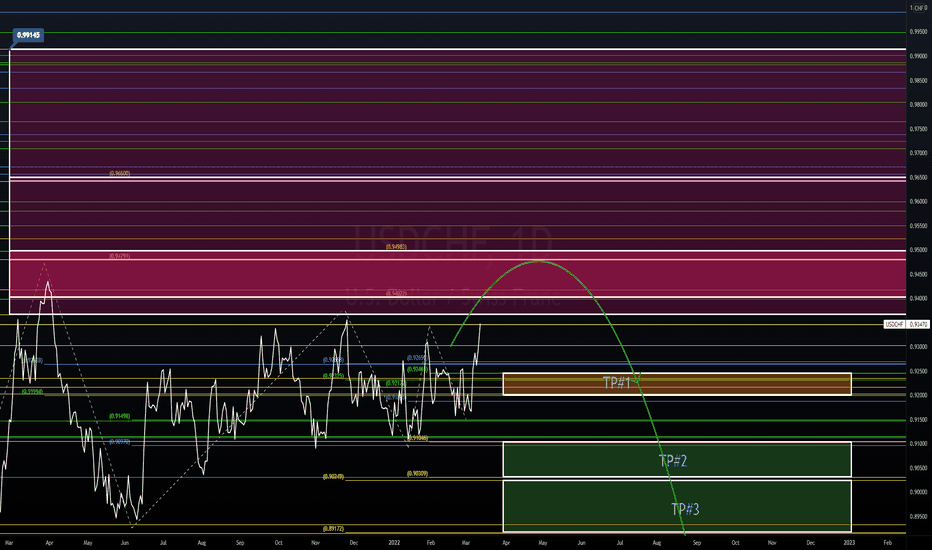Click the 0.90000 price axis label

918,492
